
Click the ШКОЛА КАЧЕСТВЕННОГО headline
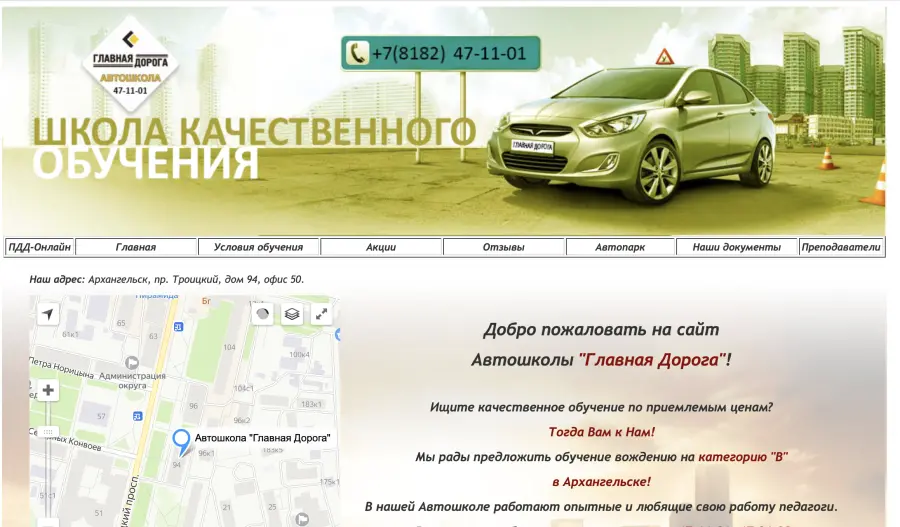(x=254, y=132)
